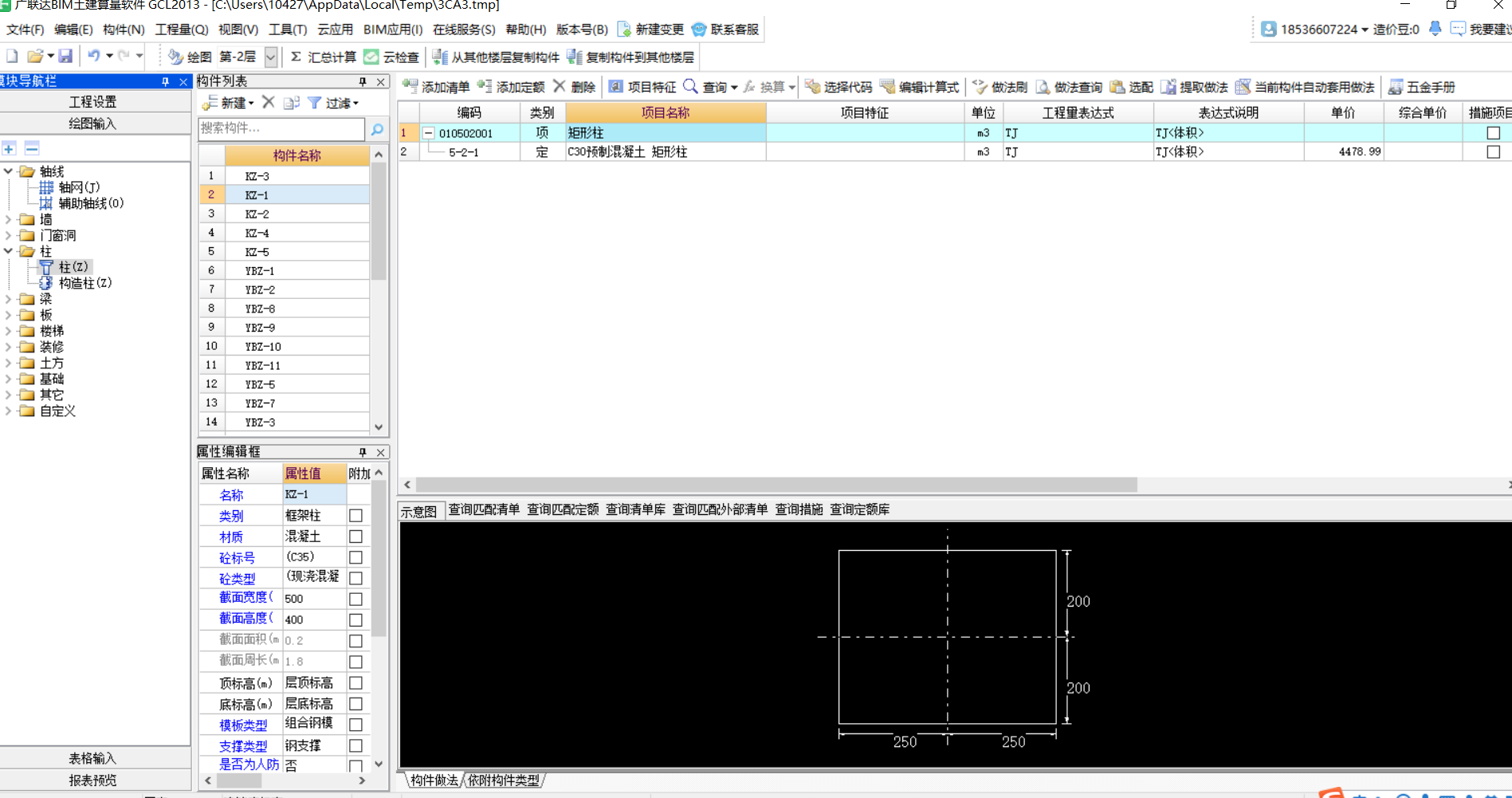Switch to 查询匹配清单 tab
This screenshot has height=798, width=1512.
tap(484, 509)
